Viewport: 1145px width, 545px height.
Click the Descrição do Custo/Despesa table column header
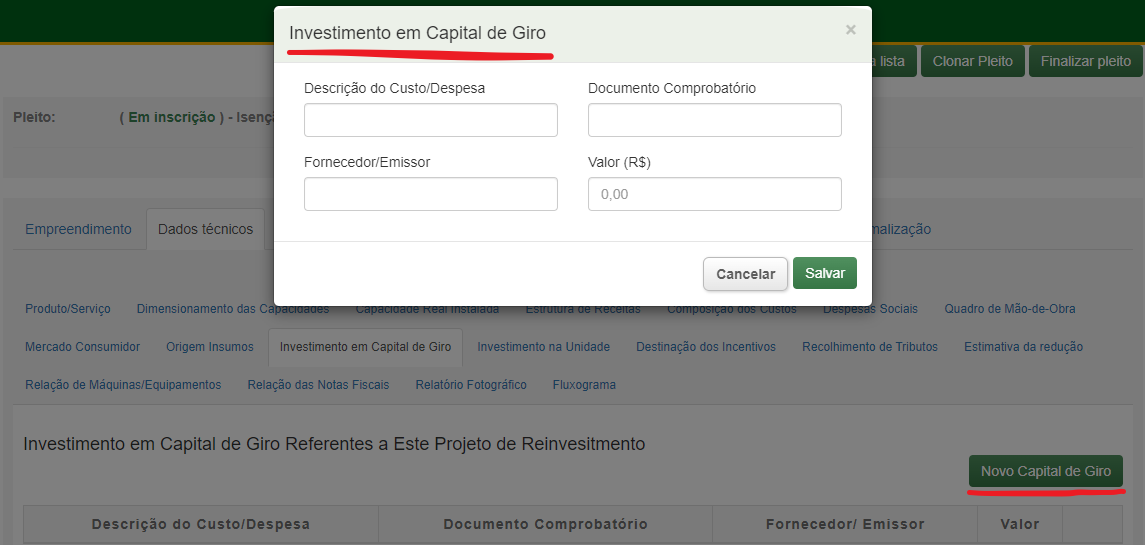(x=201, y=524)
